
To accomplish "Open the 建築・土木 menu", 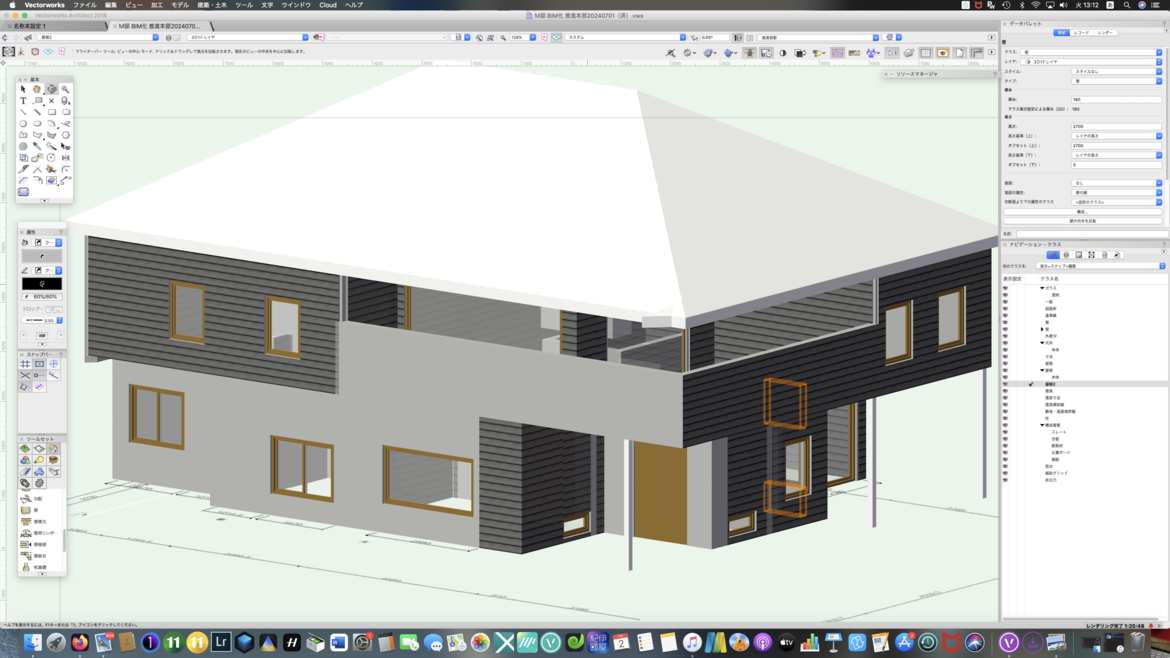I will coord(211,5).
